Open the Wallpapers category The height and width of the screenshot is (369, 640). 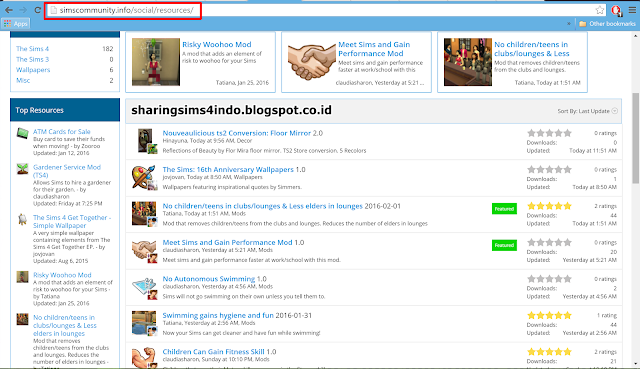coord(33,70)
